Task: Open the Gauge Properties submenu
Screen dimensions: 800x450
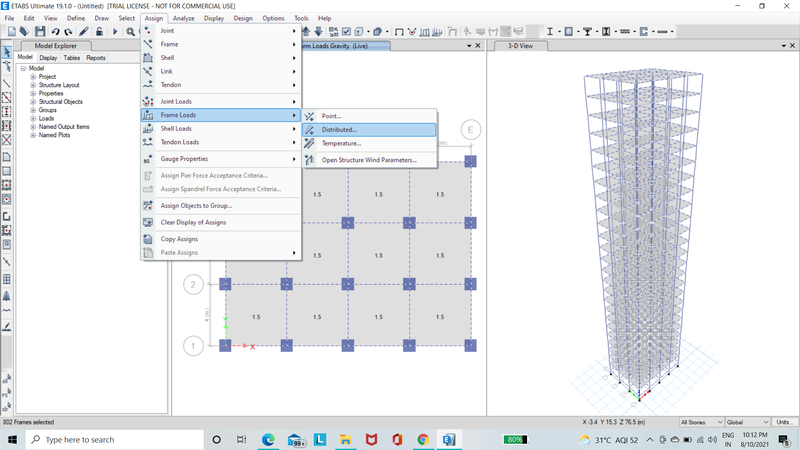Action: 221,159
